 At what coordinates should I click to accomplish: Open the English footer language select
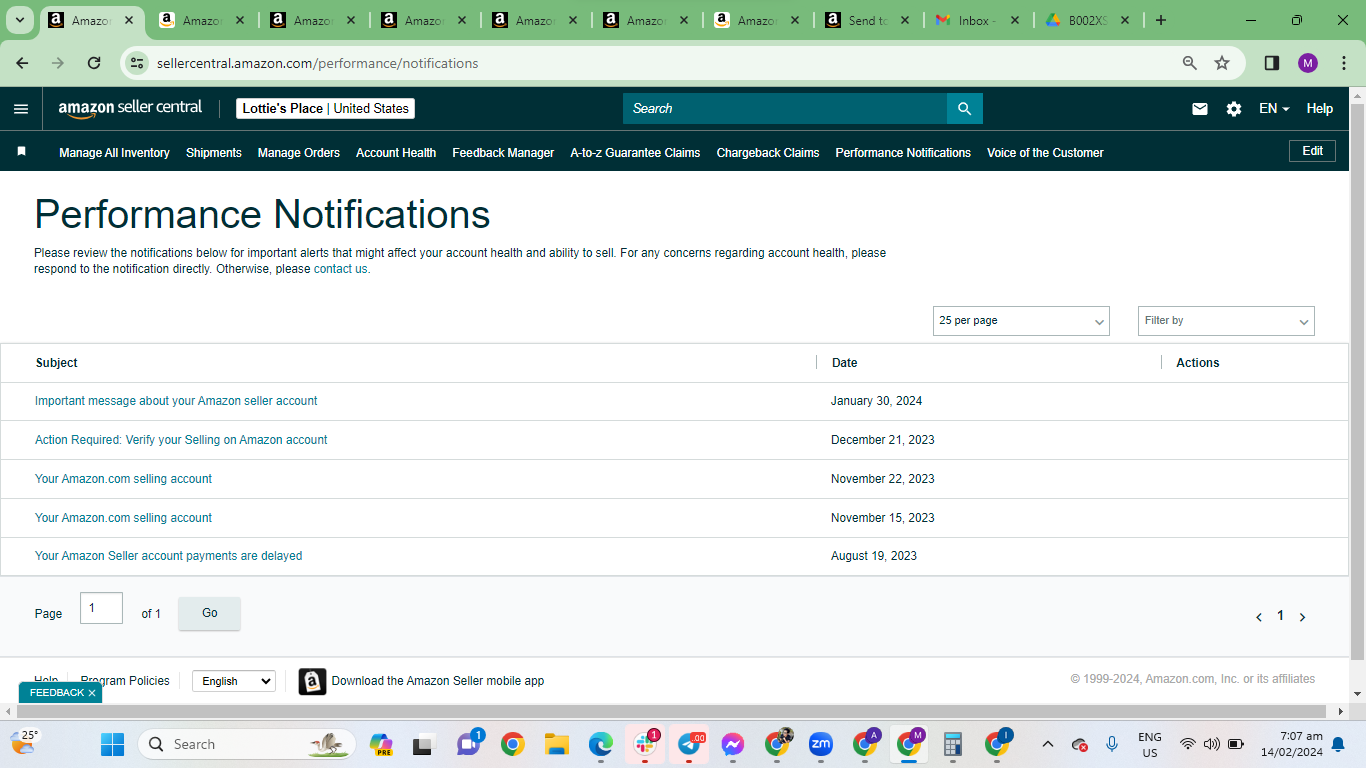click(x=234, y=681)
